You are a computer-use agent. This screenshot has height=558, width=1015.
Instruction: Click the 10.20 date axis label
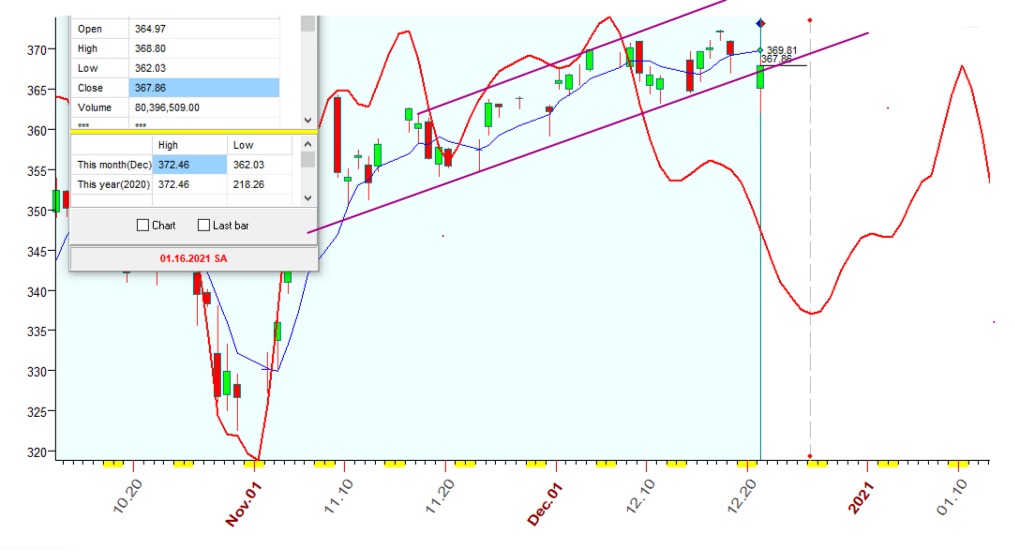click(x=128, y=497)
